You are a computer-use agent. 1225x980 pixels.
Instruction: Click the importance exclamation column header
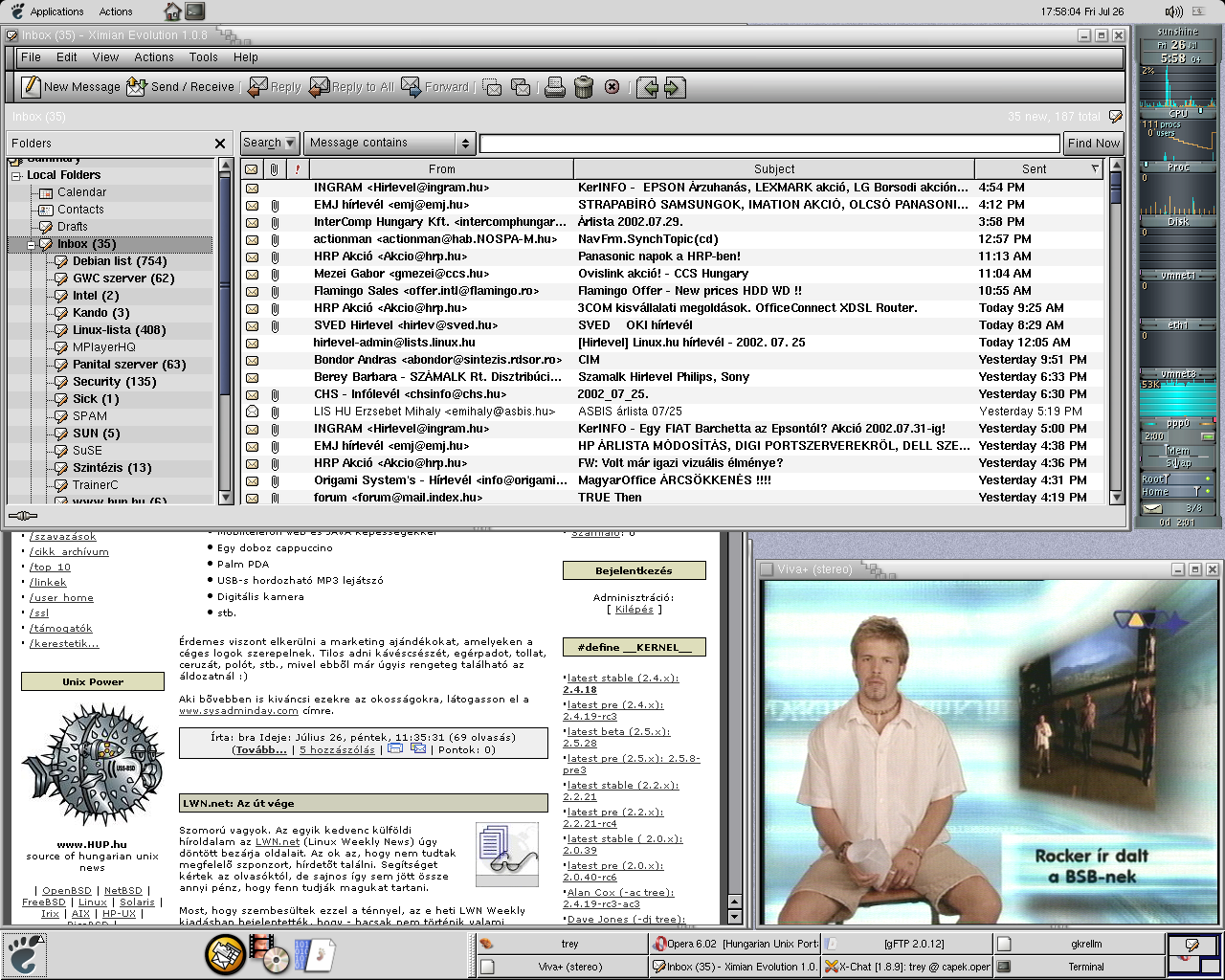[297, 169]
